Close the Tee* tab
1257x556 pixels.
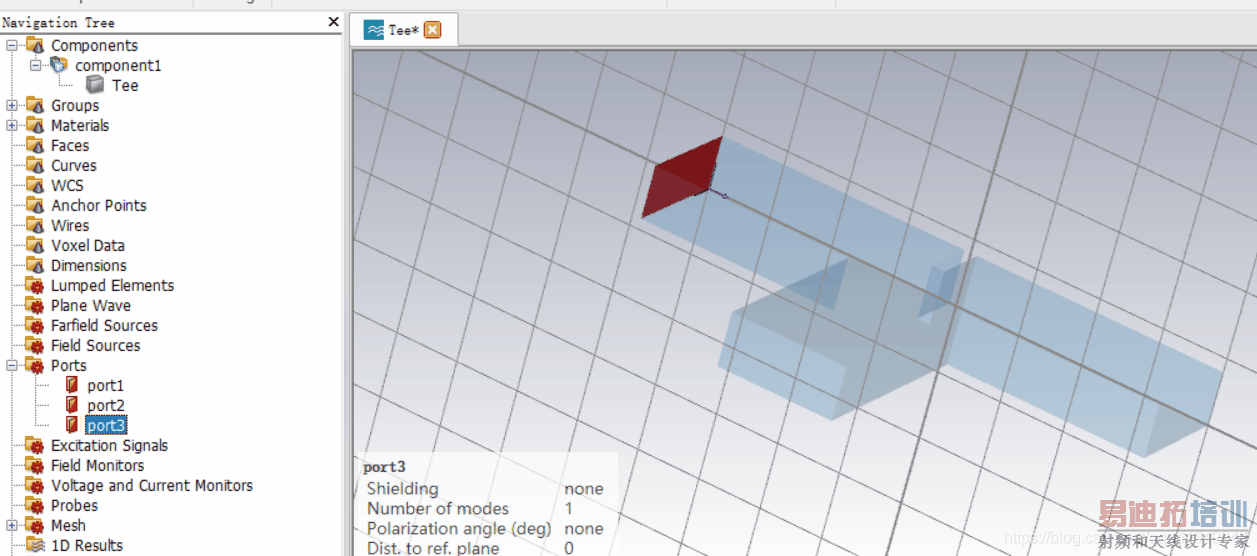[x=432, y=30]
